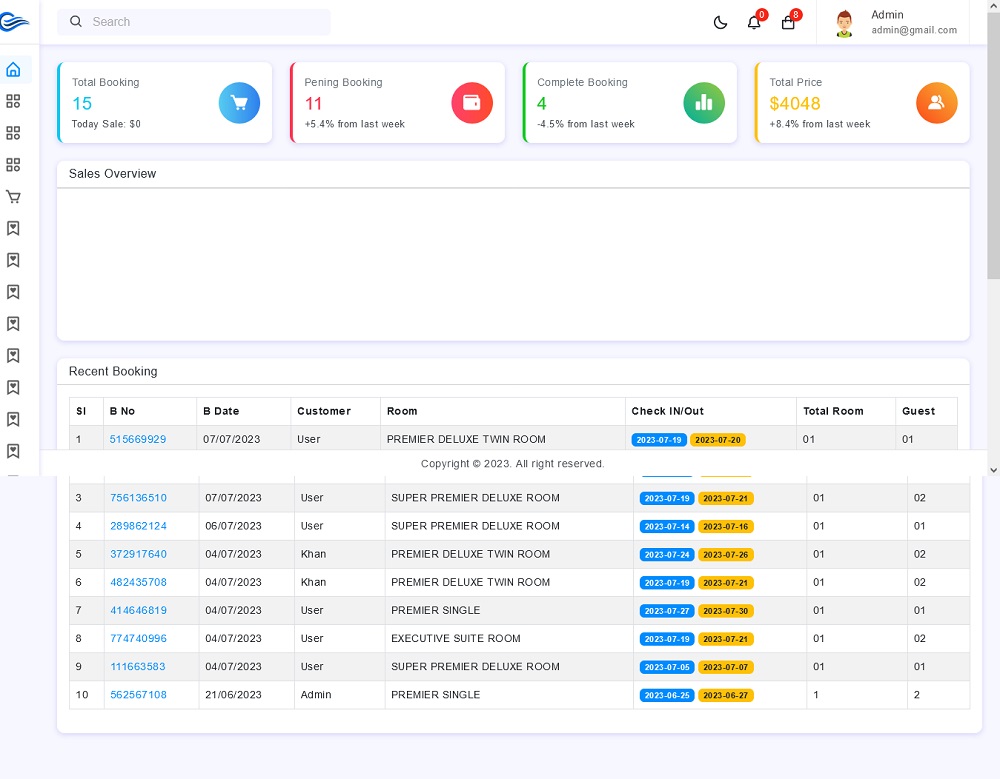
Task: Click the Check IN/Out column header
Action: coord(667,411)
